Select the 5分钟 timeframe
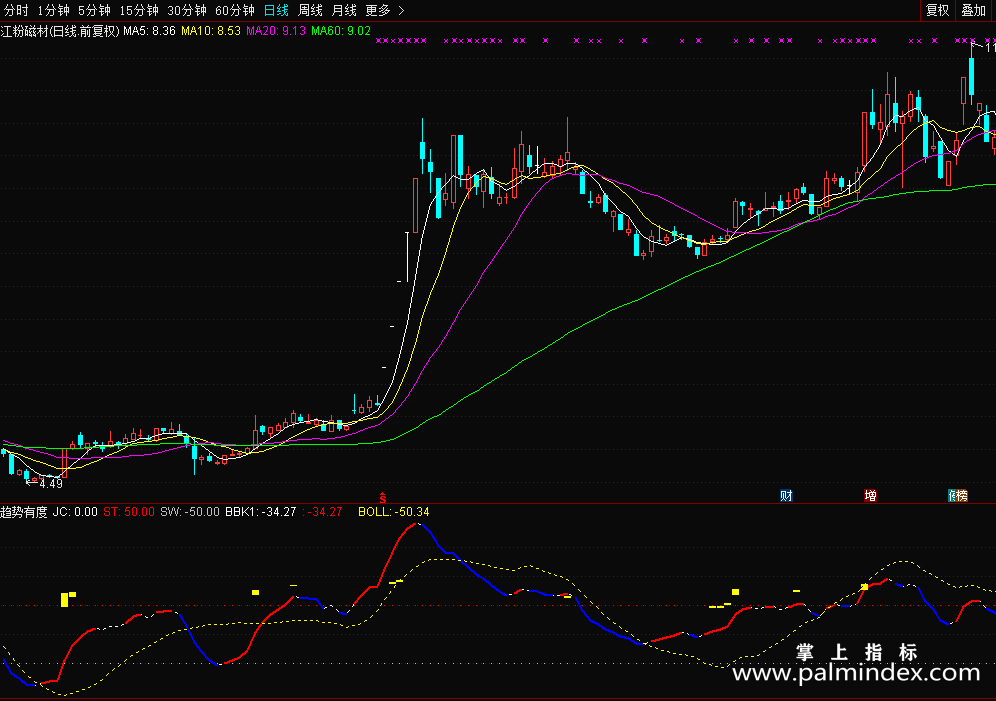This screenshot has width=996, height=701. (94, 10)
